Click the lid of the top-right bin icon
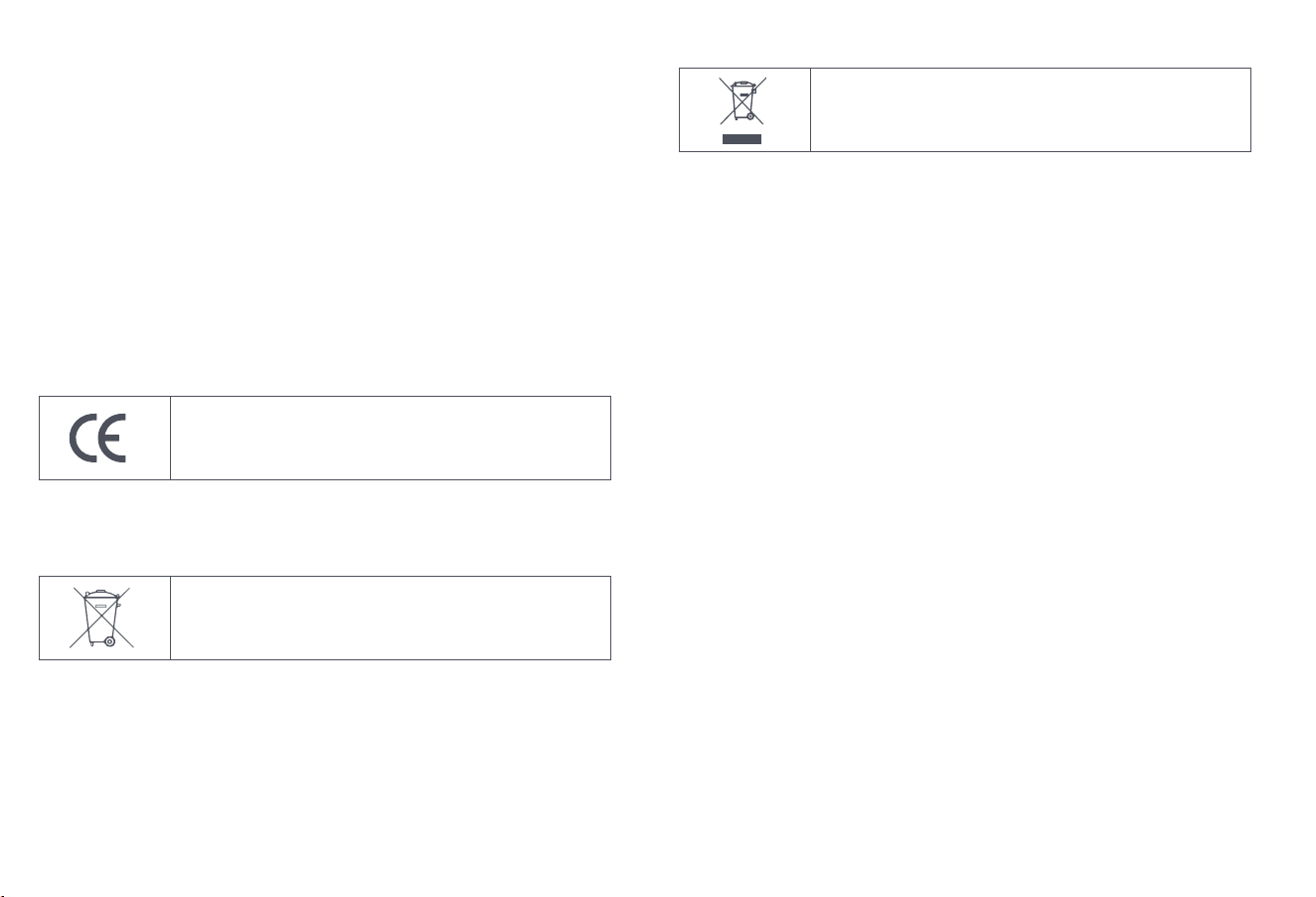This screenshot has width=1316, height=897. coord(741,85)
